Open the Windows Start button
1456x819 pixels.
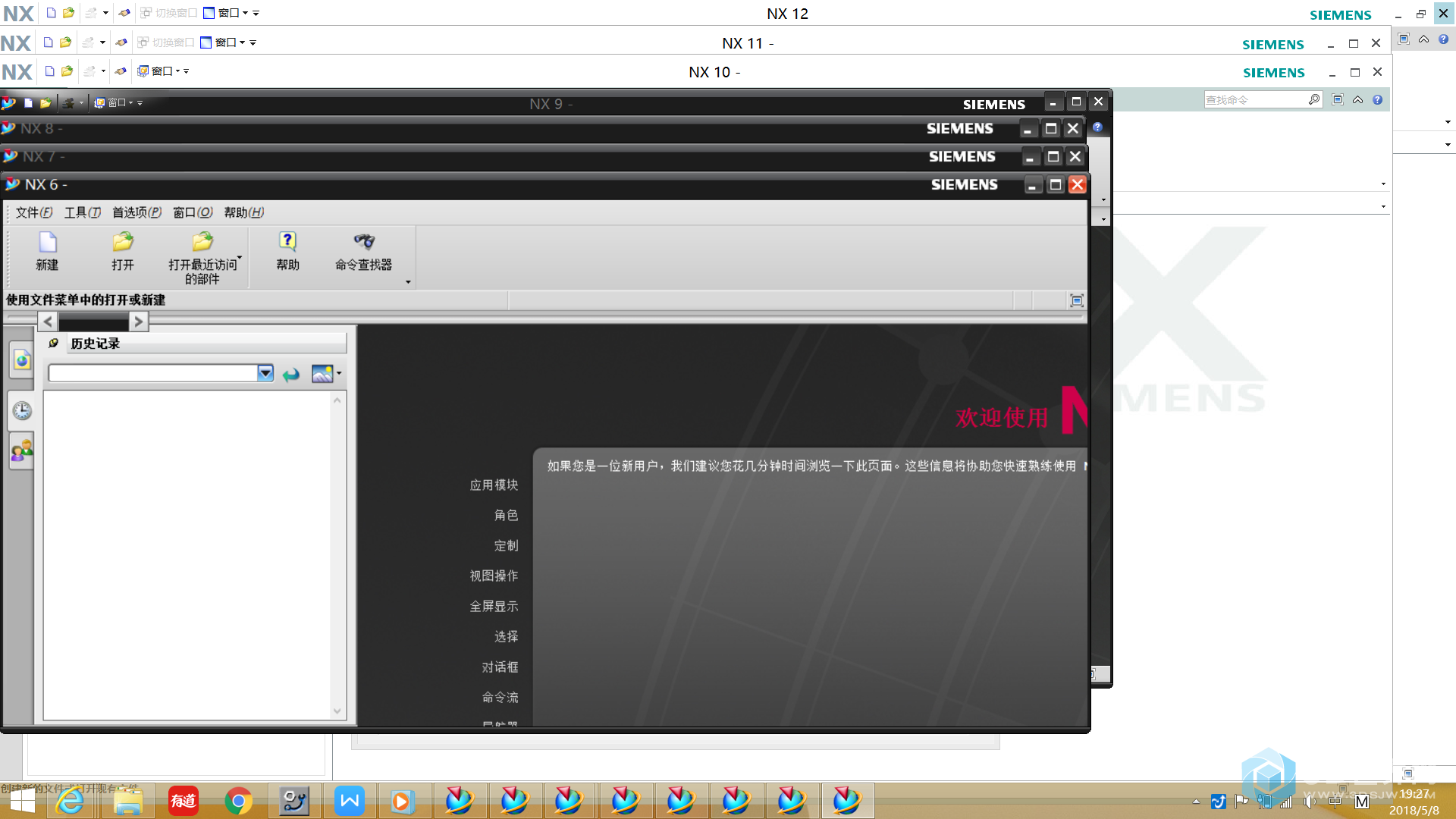click(22, 801)
